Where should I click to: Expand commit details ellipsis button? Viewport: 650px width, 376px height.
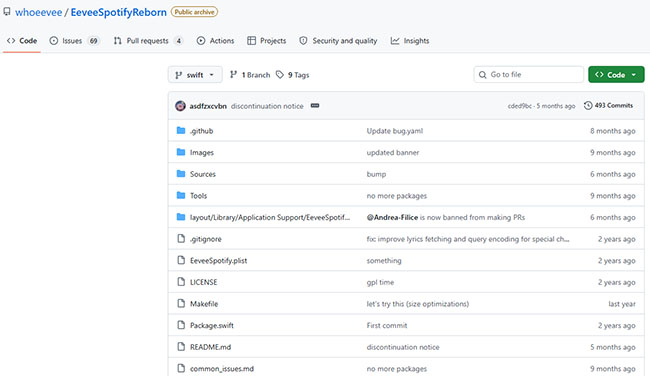[315, 106]
